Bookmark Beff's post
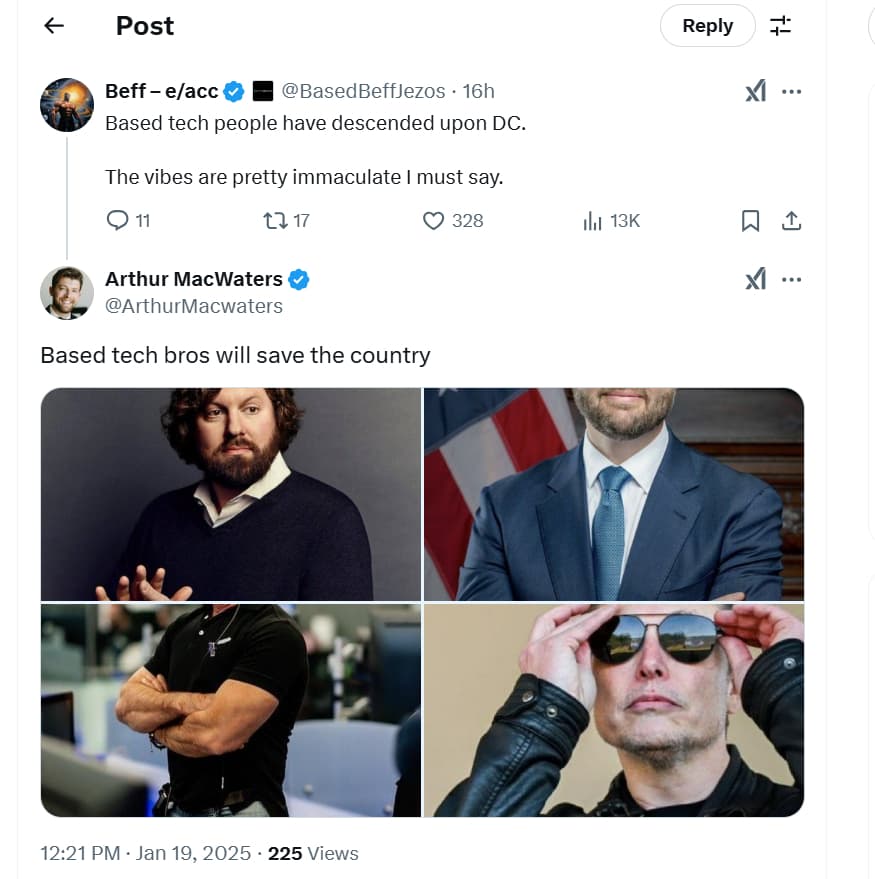875x879 pixels. pyautogui.click(x=750, y=220)
